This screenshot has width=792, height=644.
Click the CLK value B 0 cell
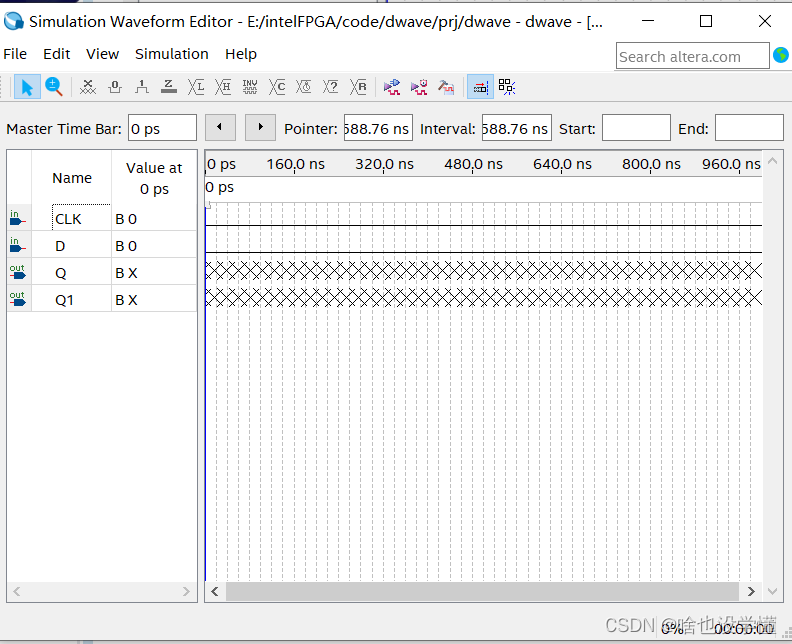pyautogui.click(x=154, y=219)
